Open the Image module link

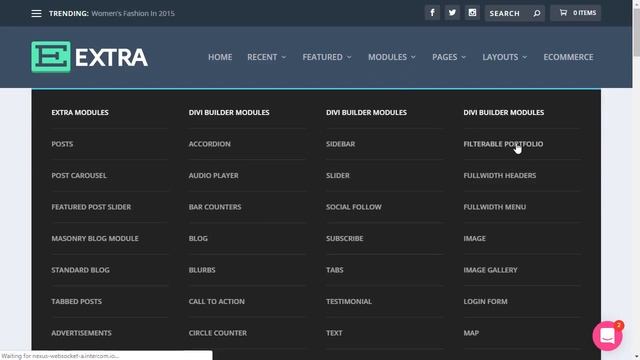[x=474, y=238]
